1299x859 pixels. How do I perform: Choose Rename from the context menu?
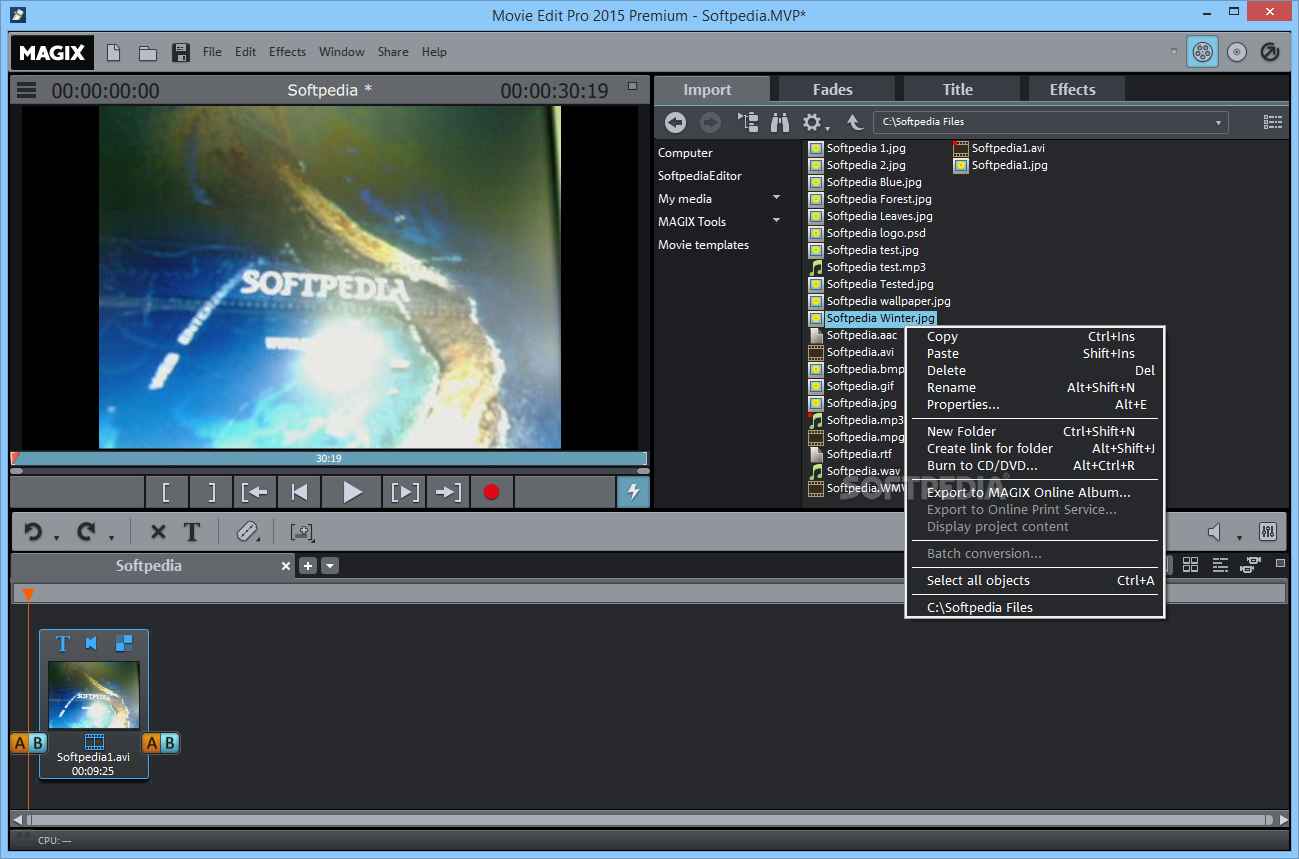pyautogui.click(x=951, y=387)
